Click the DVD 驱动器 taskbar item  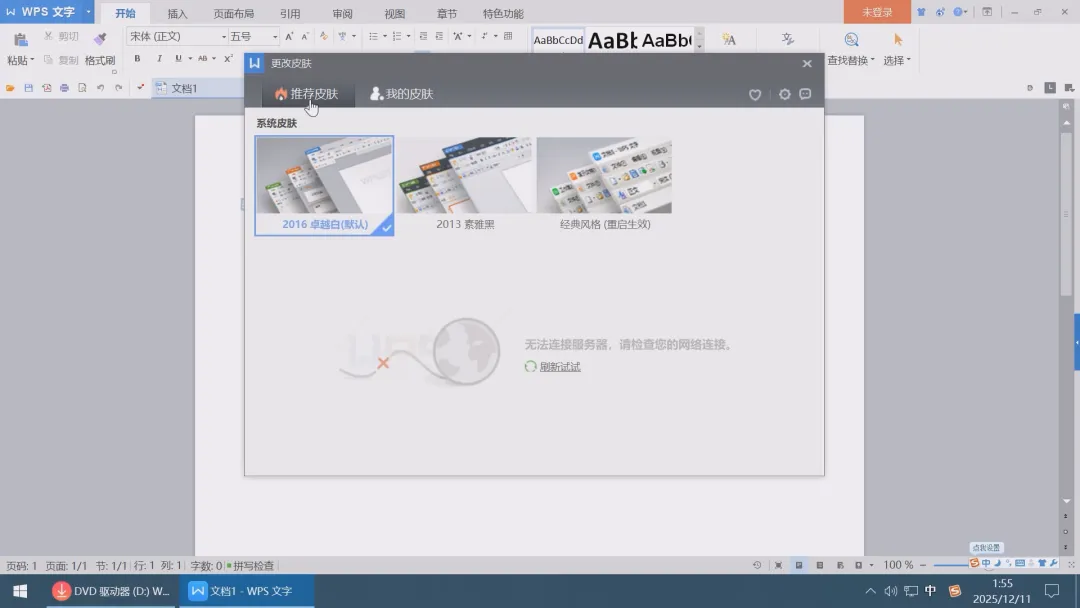pos(112,591)
